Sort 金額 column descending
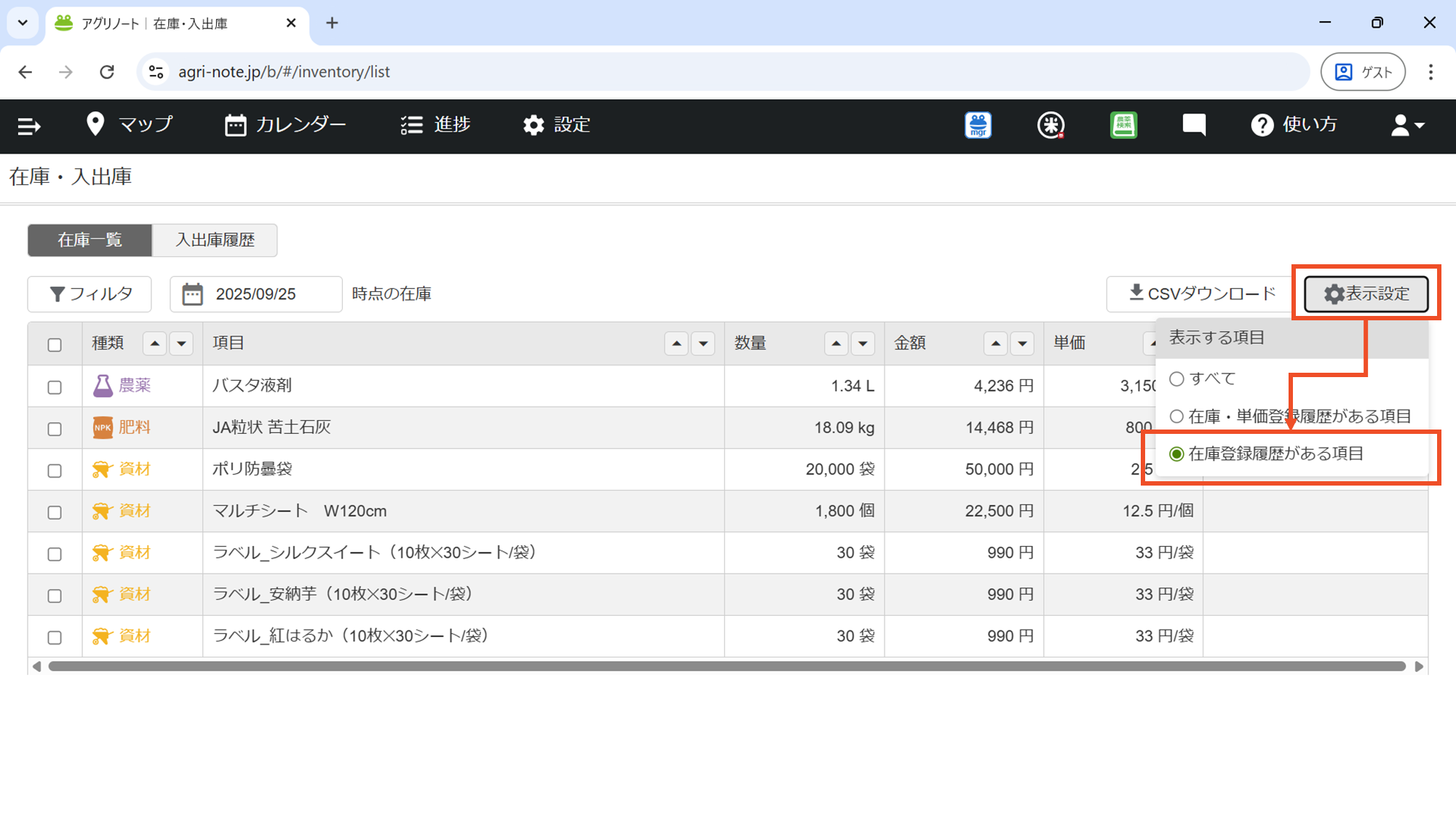The width and height of the screenshot is (1456, 819). point(1022,343)
